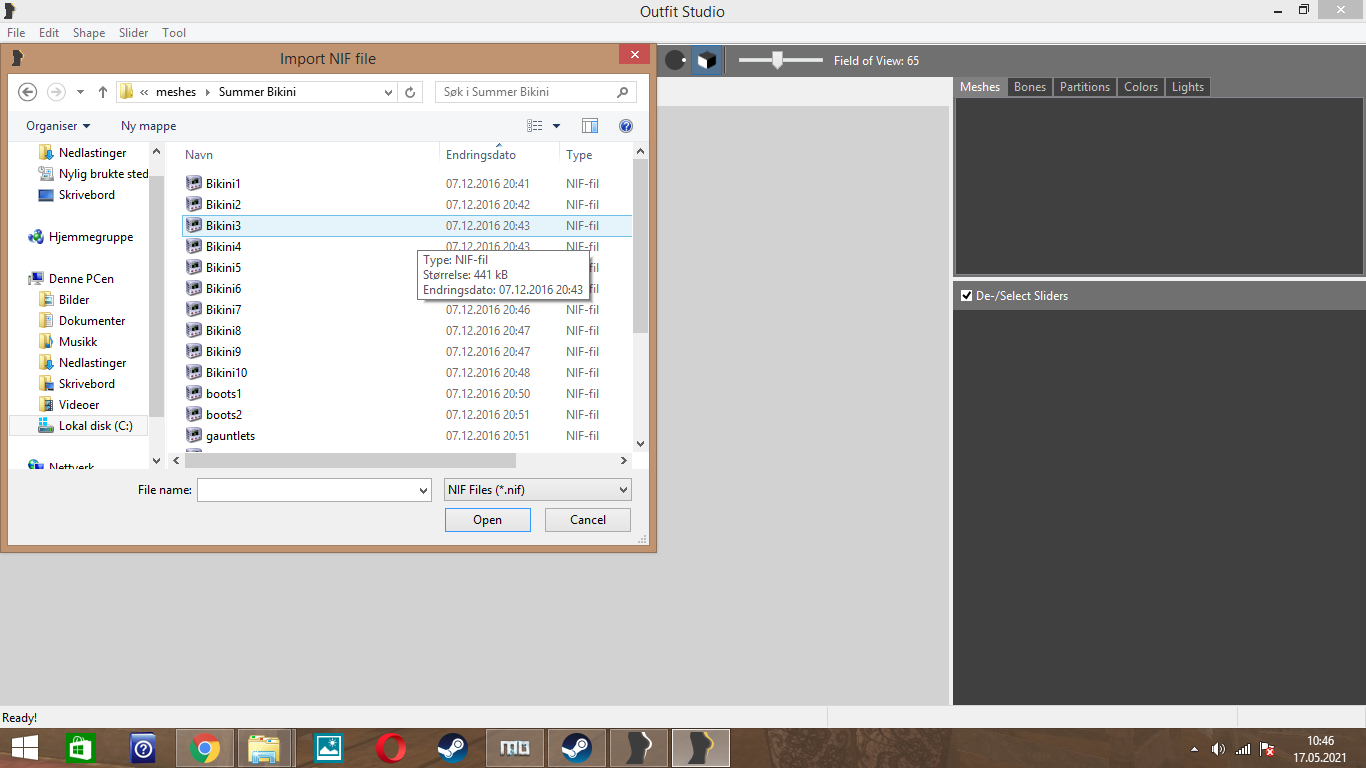Uncheck the De-/Select Sliders checkbox
This screenshot has height=768, width=1366.
[x=967, y=296]
